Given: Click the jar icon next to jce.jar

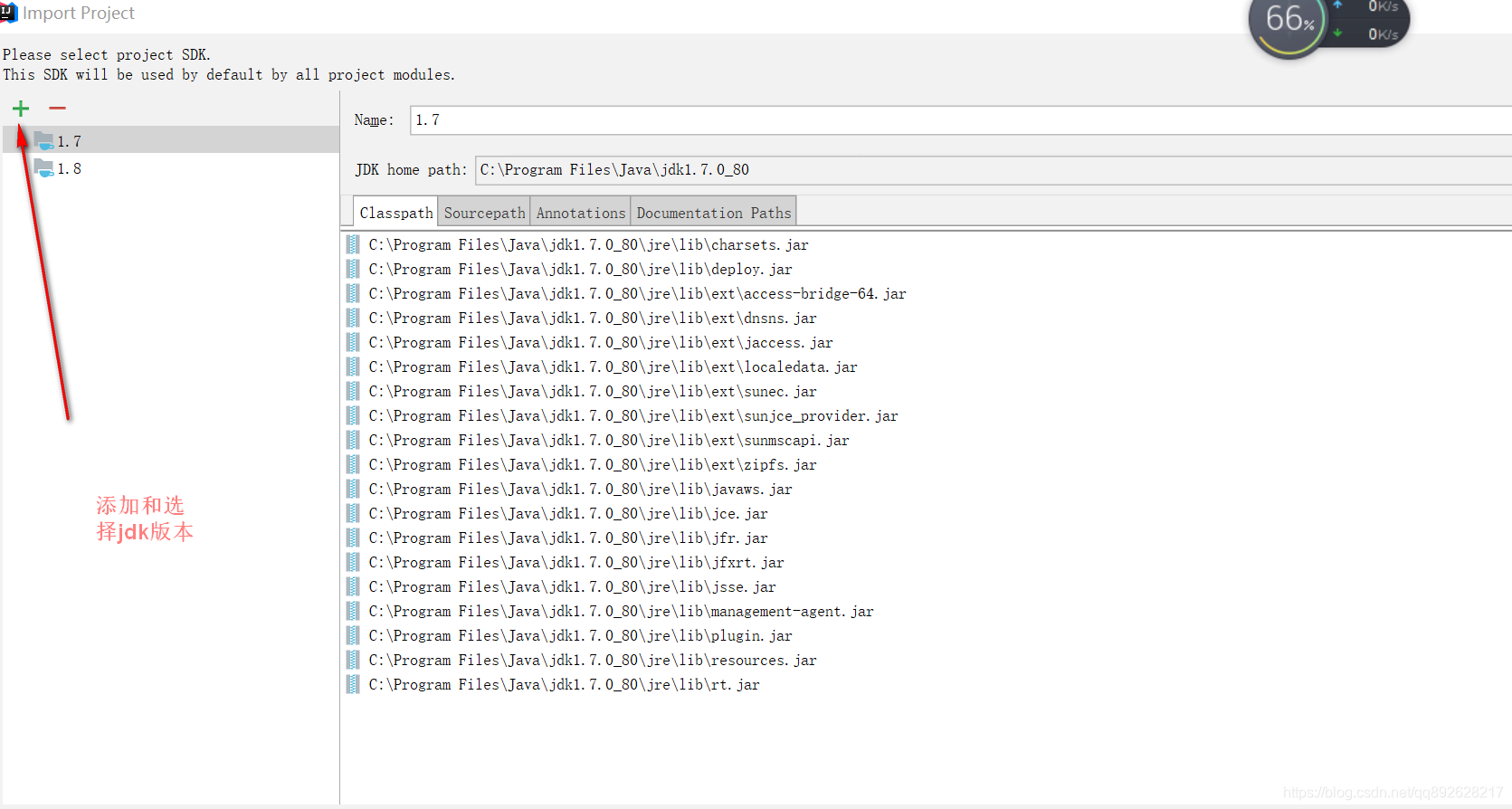Looking at the screenshot, I should (x=353, y=513).
